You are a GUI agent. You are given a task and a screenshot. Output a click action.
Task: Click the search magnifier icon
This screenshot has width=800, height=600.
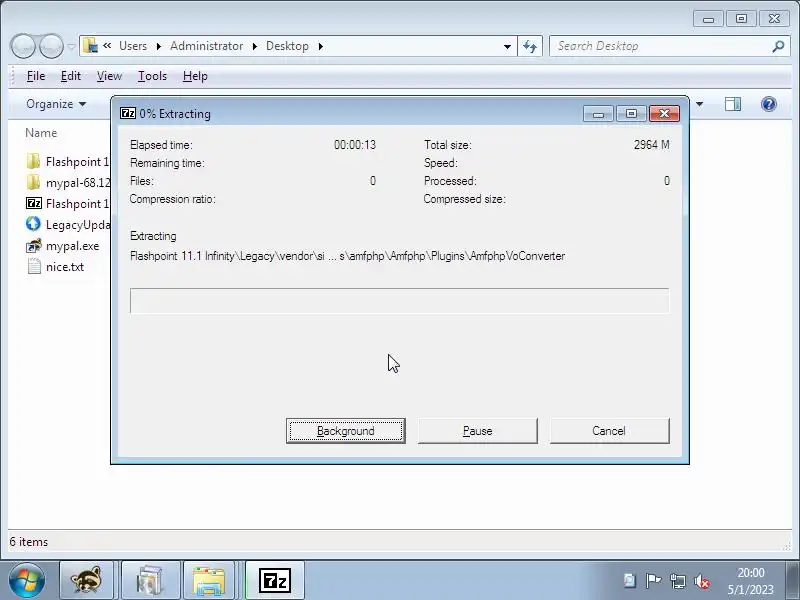coord(778,46)
